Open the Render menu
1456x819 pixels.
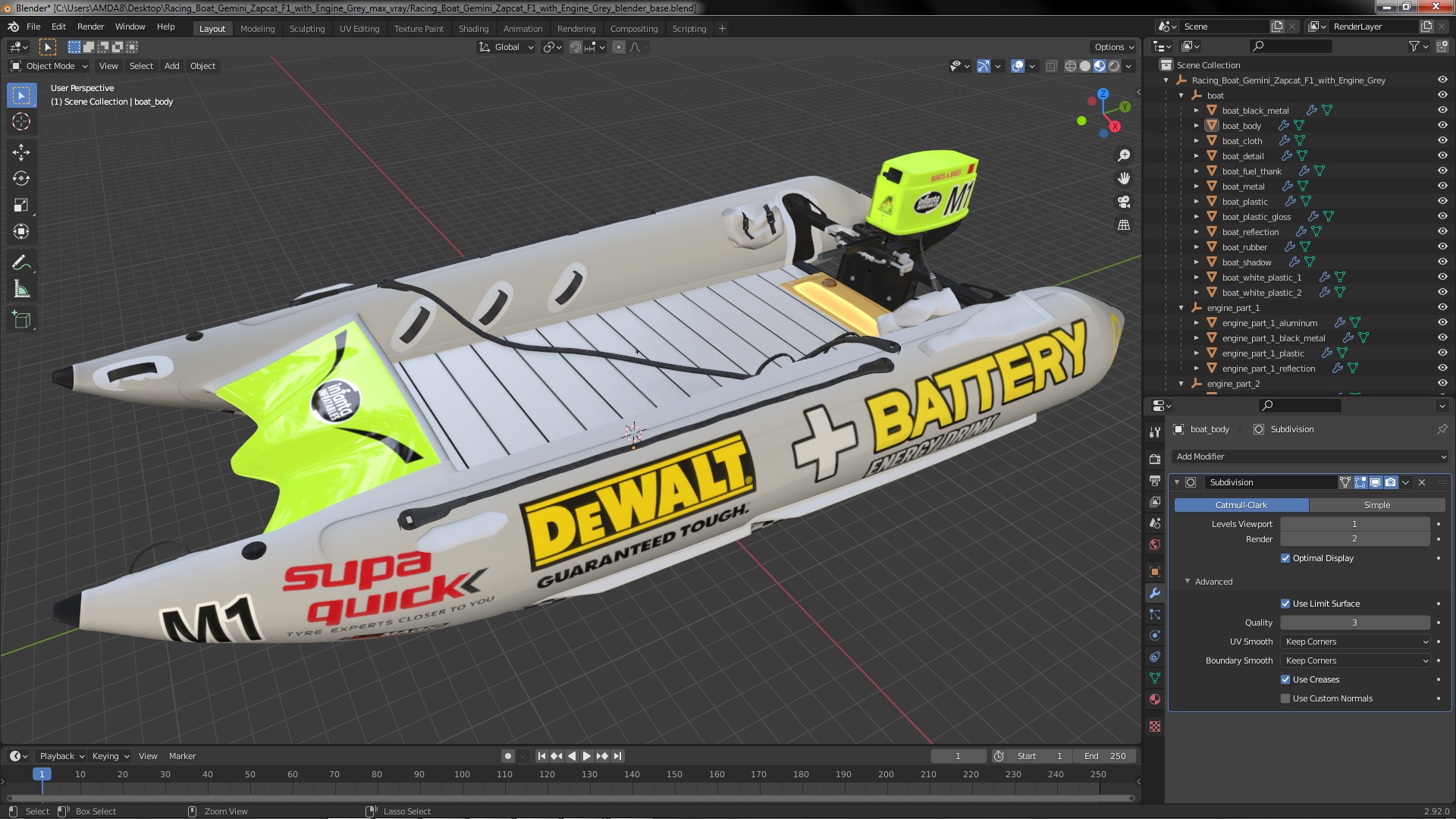pos(90,27)
